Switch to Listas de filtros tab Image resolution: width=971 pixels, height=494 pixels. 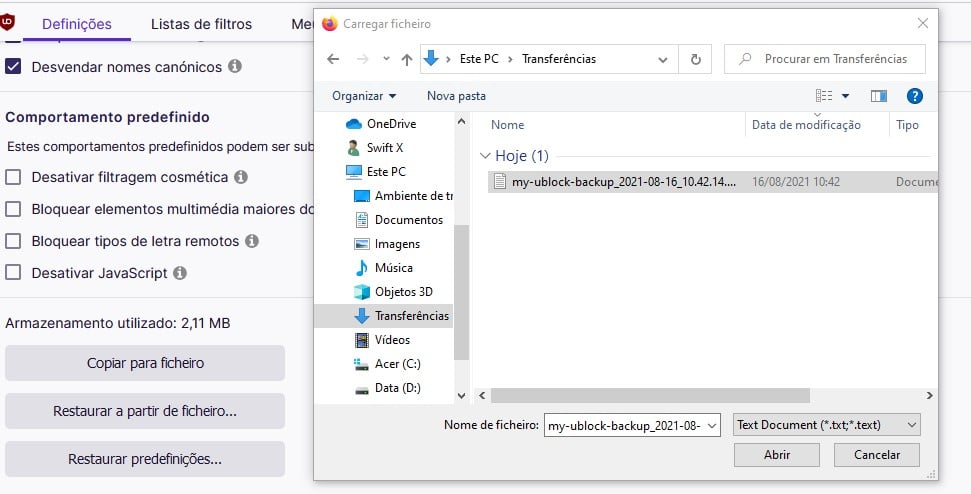pyautogui.click(x=201, y=24)
